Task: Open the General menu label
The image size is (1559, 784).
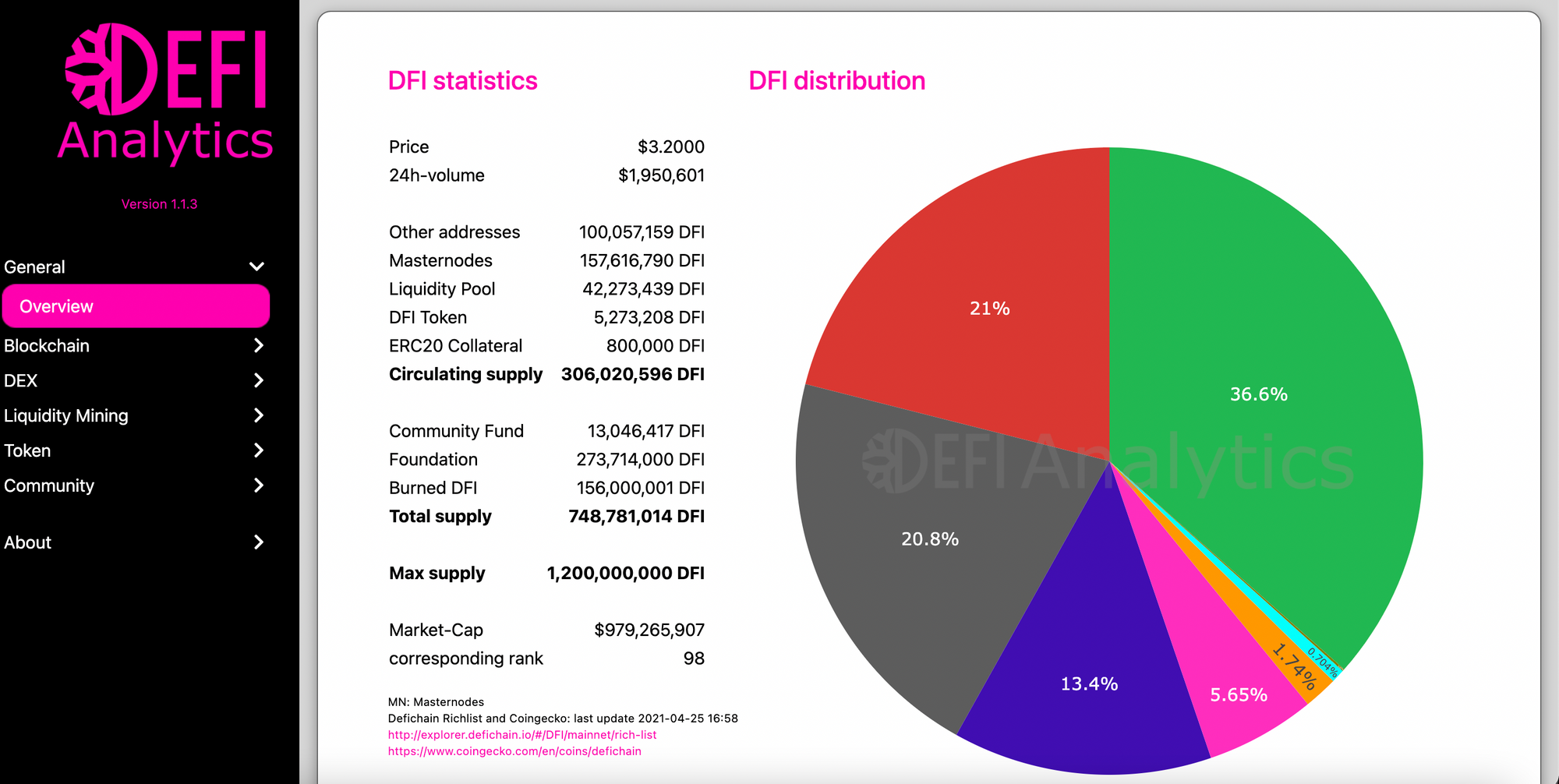Action: (34, 267)
